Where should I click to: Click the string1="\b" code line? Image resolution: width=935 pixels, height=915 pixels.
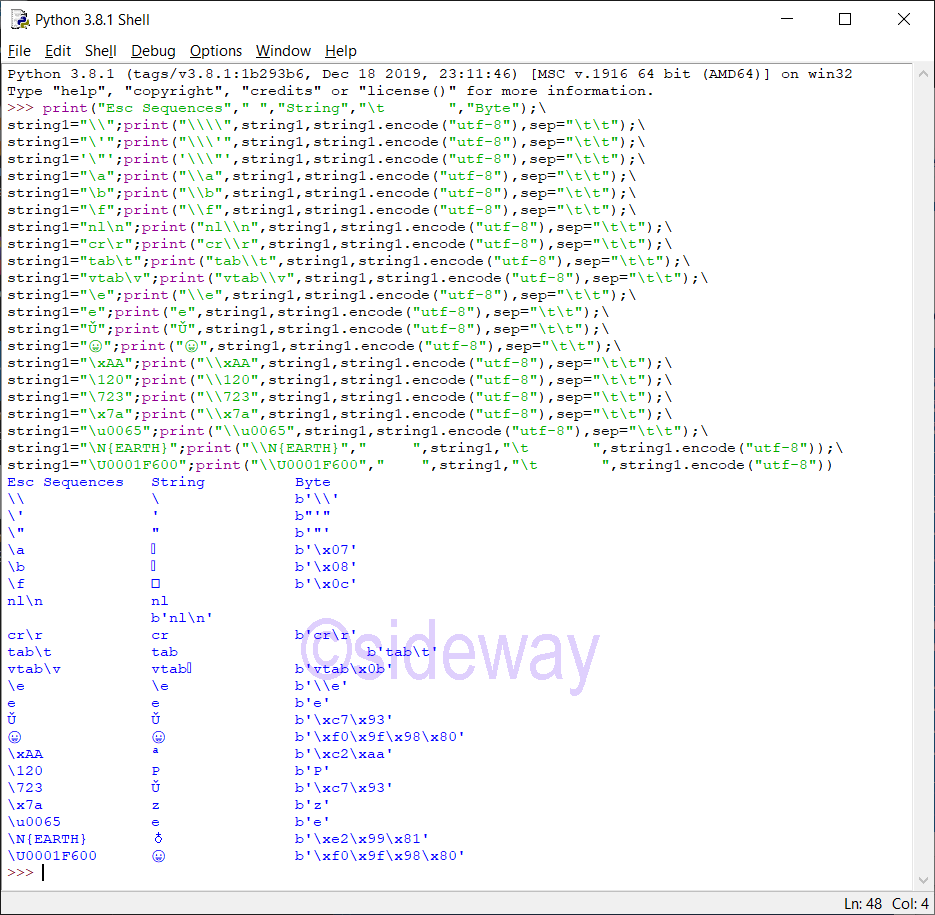click(322, 193)
